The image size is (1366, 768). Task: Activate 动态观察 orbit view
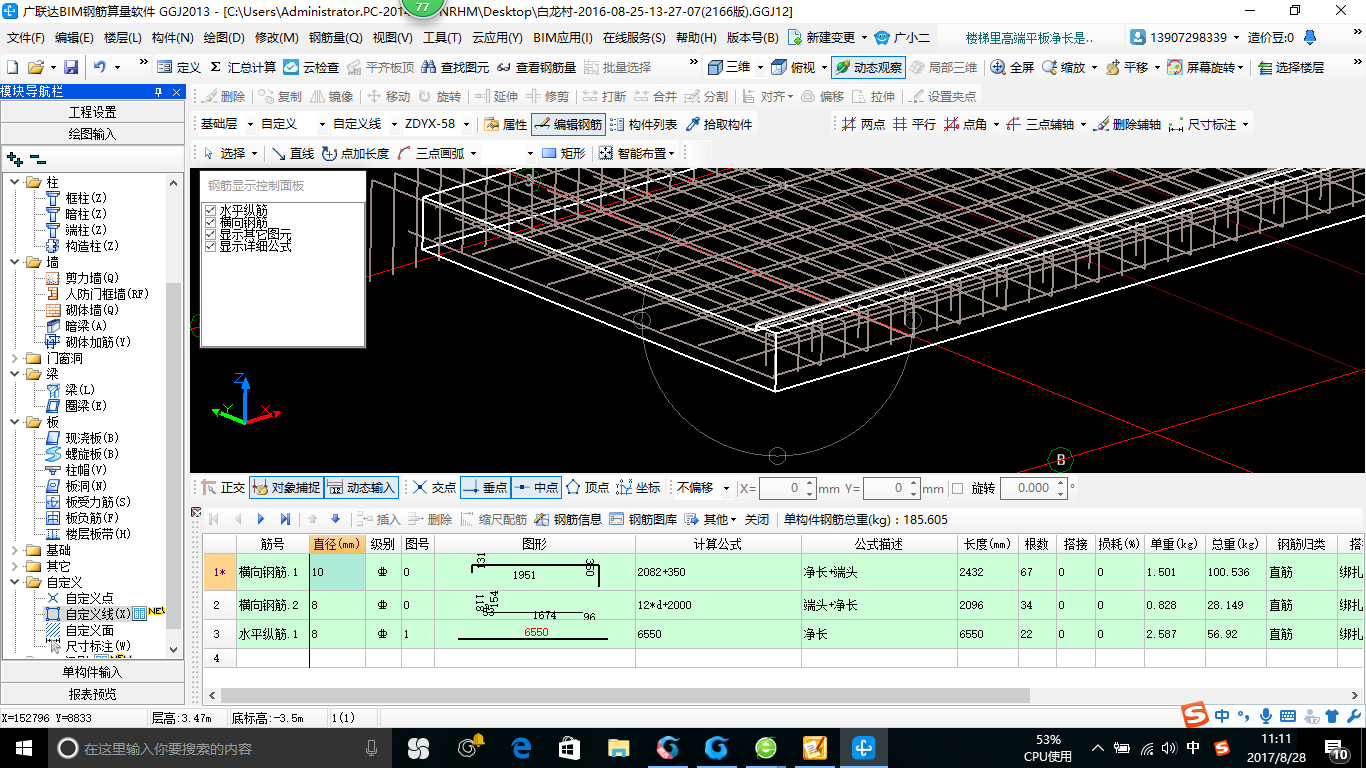[x=868, y=67]
